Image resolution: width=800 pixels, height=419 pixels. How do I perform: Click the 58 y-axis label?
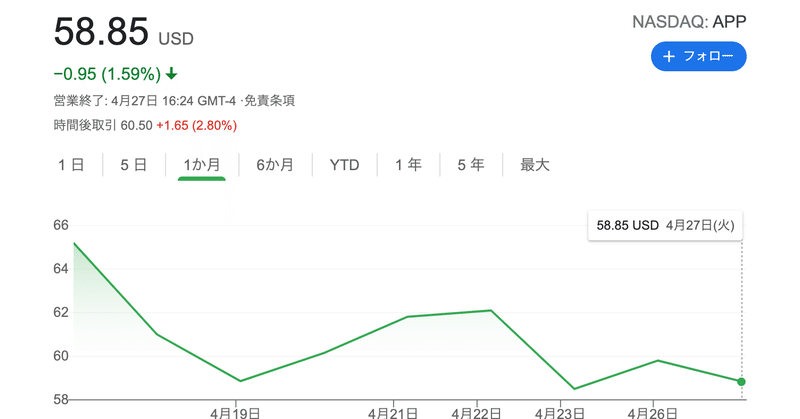pyautogui.click(x=61, y=399)
